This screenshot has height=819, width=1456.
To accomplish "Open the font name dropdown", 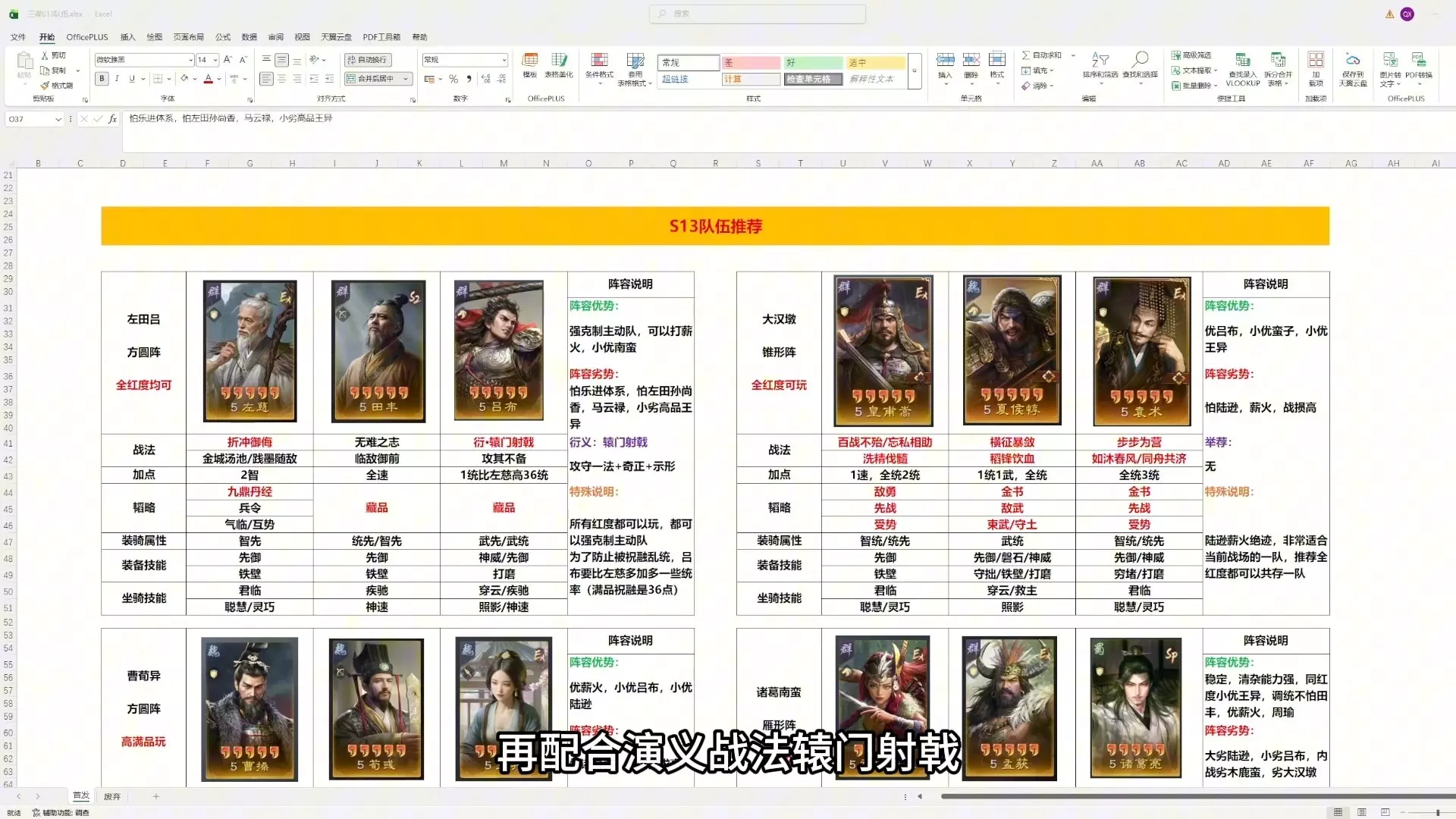I will click(x=190, y=60).
